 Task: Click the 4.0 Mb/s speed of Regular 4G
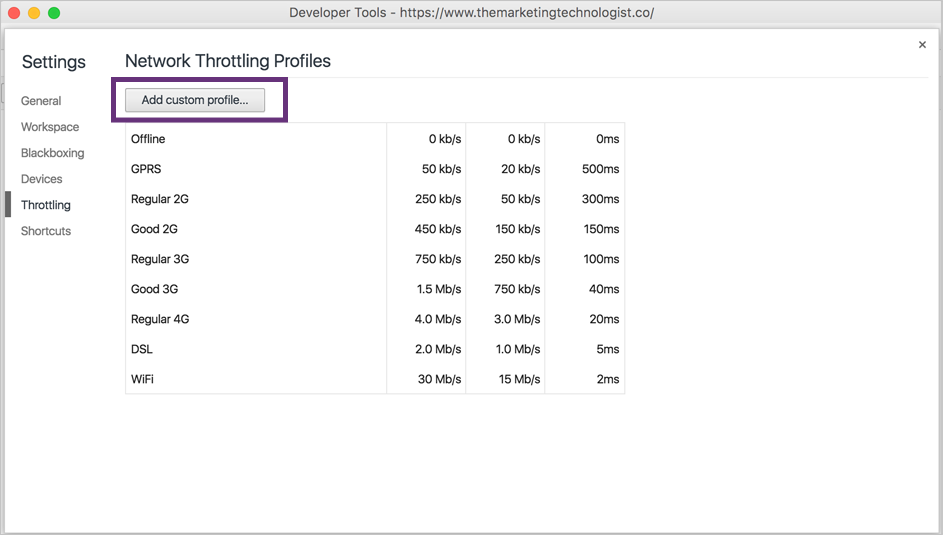point(438,319)
